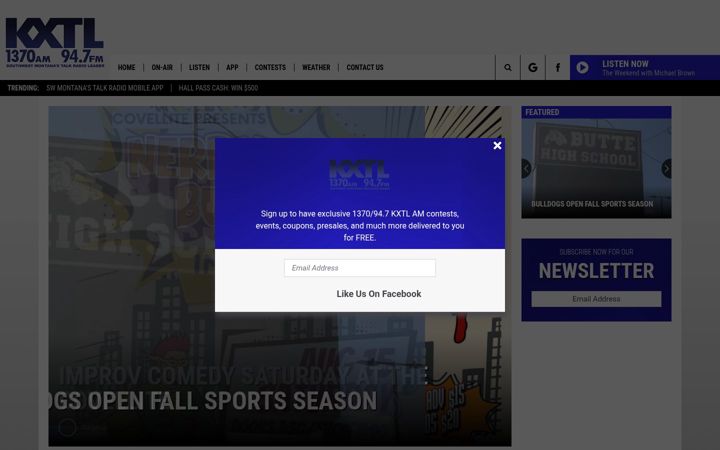Open Bulldogs Open Fall Sports Season featured caption
This screenshot has height=450, width=720.
[592, 204]
